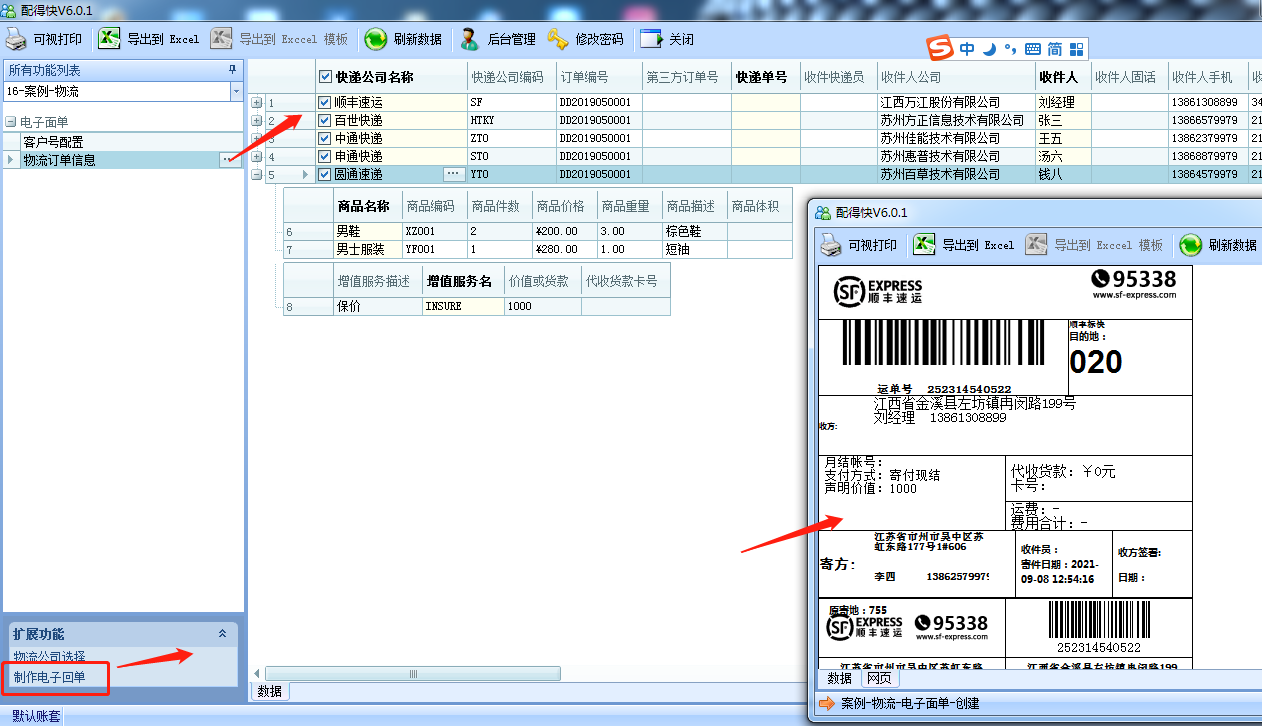Click the 制作电子回单 link
The height and width of the screenshot is (726, 1262).
tap(49, 677)
